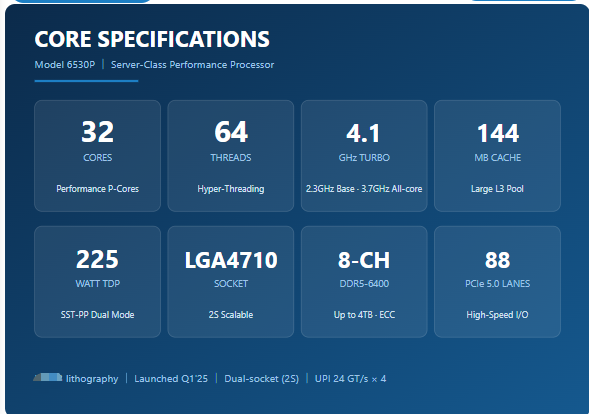Click the Launched Q1'25 footer text

pos(171,379)
